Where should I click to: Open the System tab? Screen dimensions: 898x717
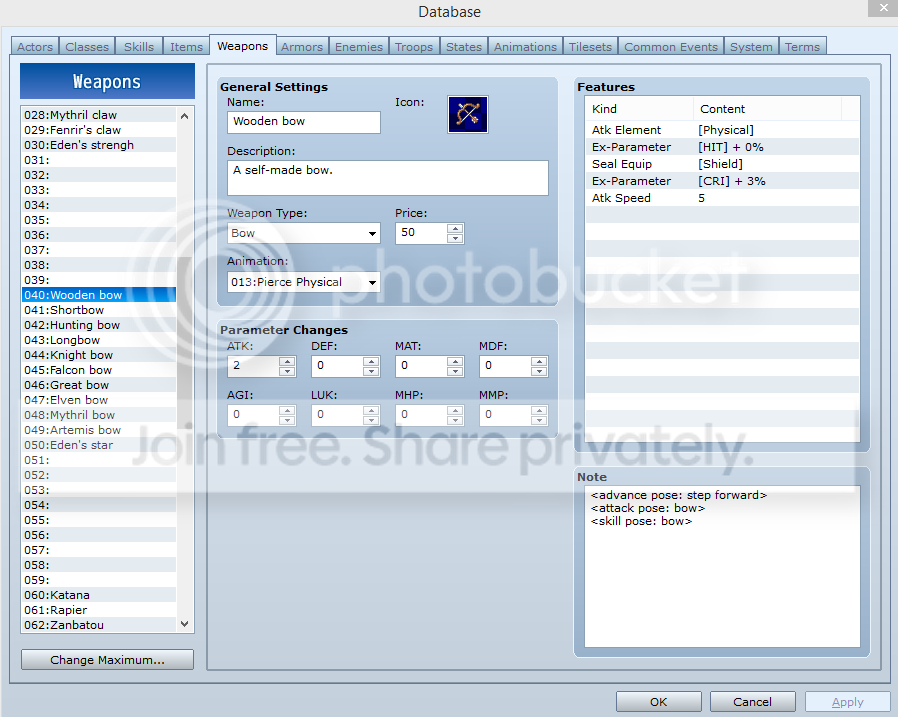pos(751,47)
